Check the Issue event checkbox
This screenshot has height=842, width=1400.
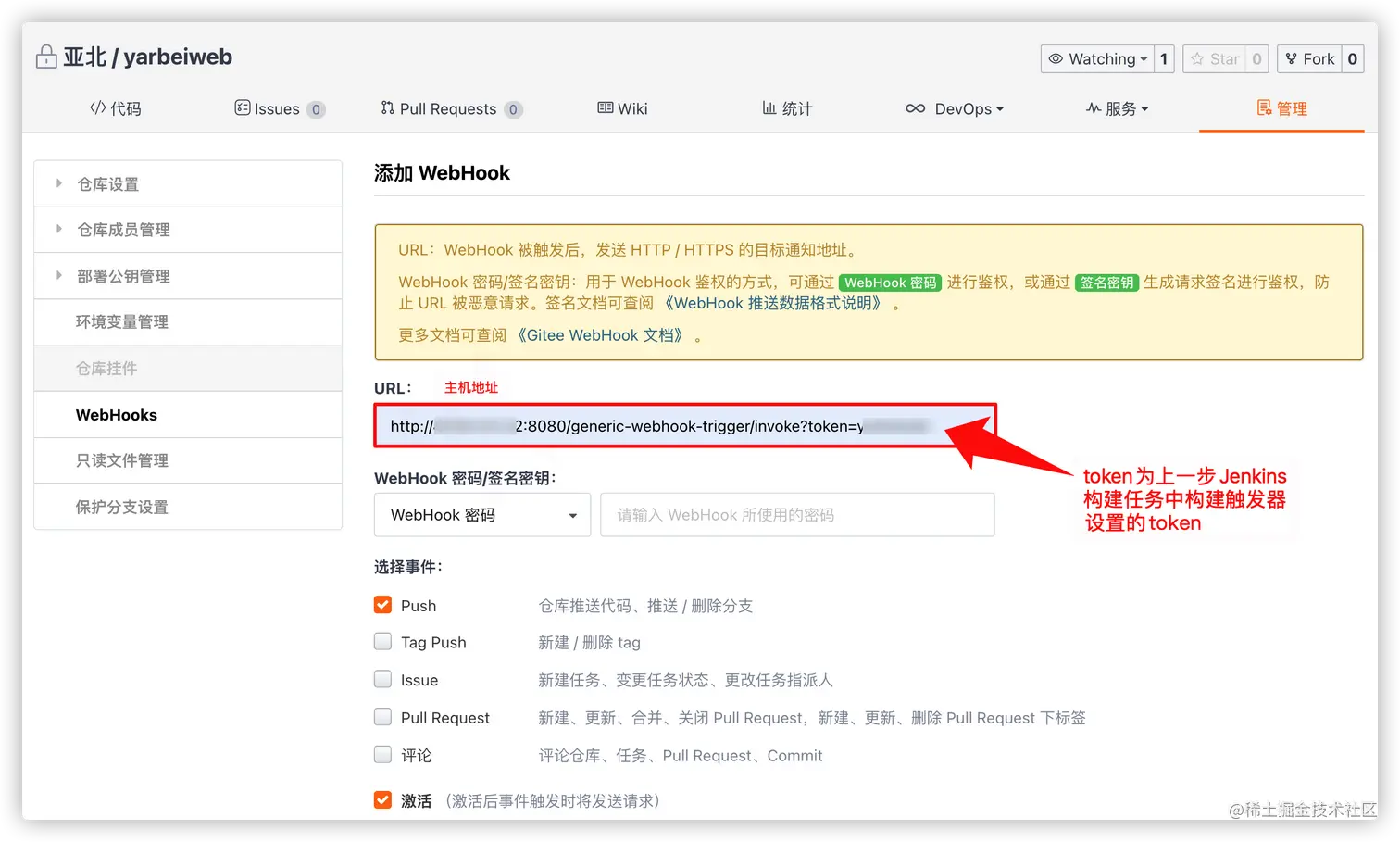click(382, 679)
